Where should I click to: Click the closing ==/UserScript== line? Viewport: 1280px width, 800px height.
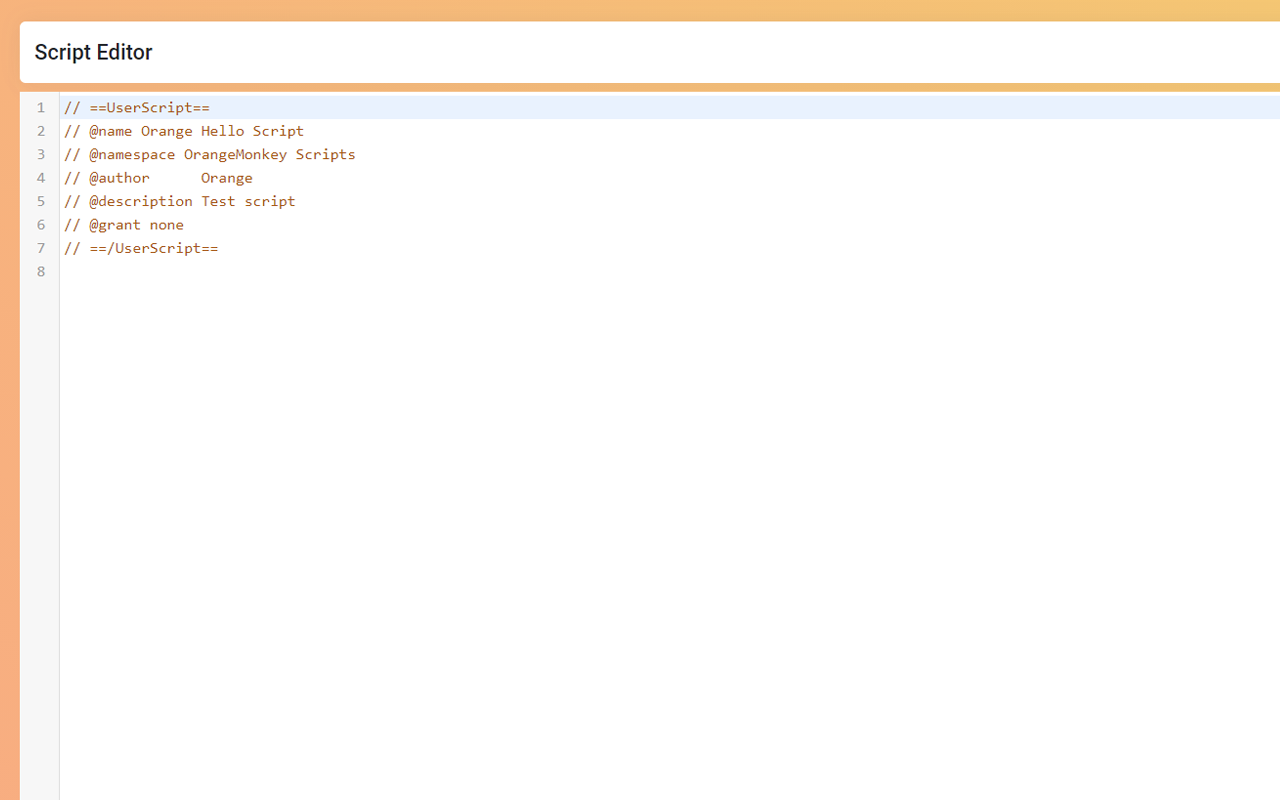[141, 248]
